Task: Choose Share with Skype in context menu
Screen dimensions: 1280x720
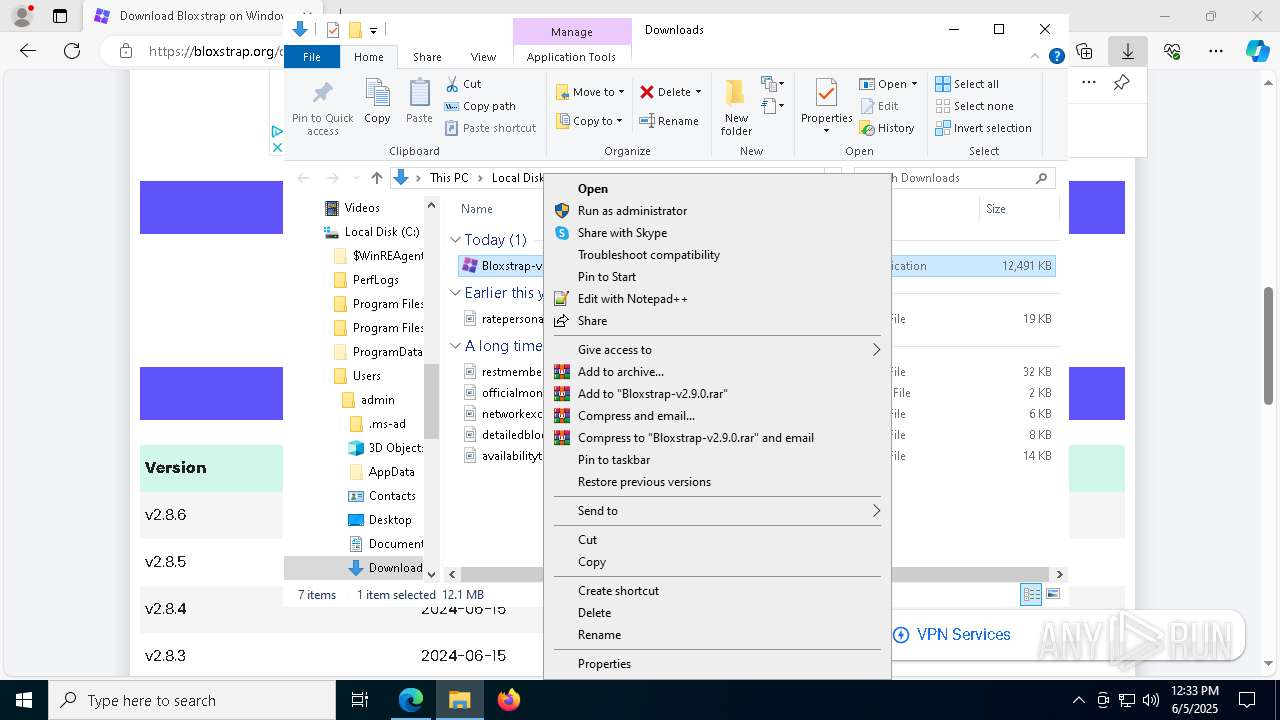Action: (x=717, y=233)
